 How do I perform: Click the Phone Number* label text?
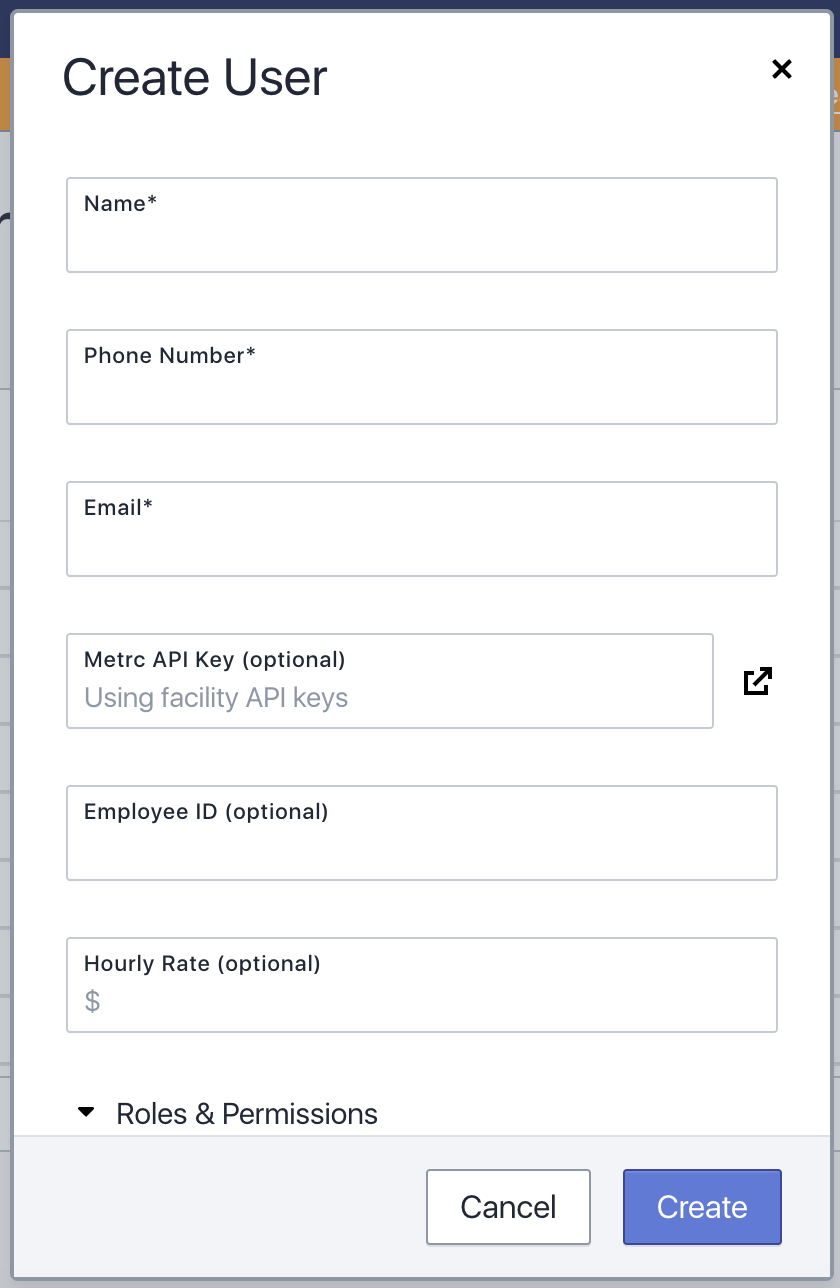click(x=170, y=356)
